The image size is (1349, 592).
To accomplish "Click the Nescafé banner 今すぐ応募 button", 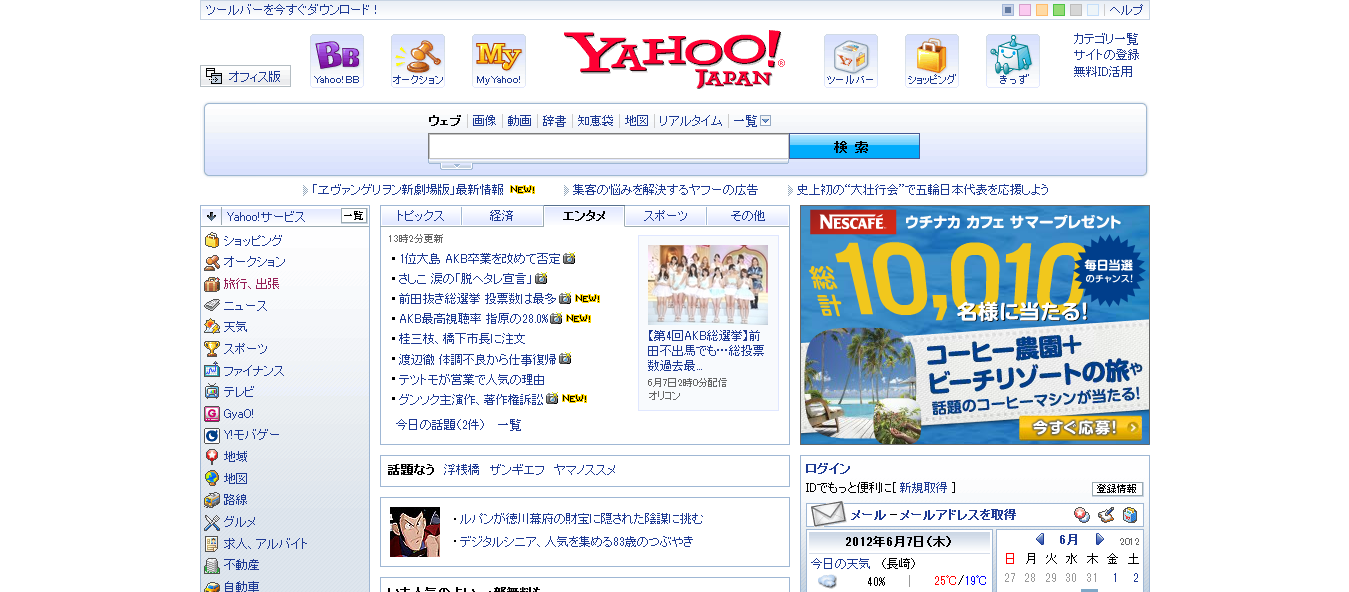I will (x=1080, y=428).
